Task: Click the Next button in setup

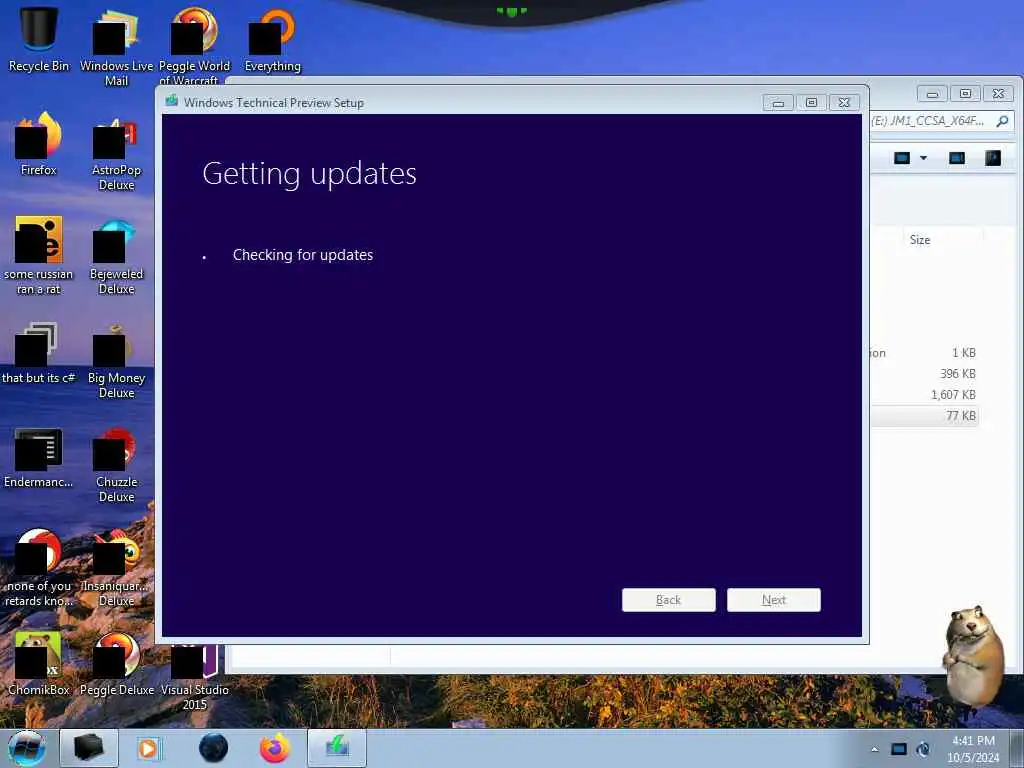Action: [x=774, y=600]
